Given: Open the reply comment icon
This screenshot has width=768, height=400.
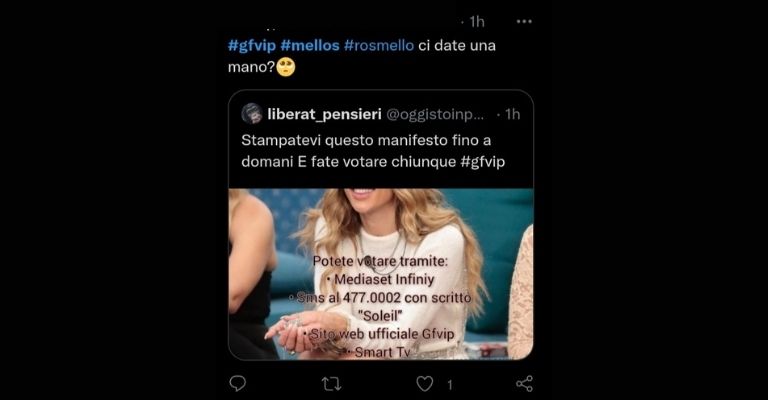Looking at the screenshot, I should tap(238, 384).
